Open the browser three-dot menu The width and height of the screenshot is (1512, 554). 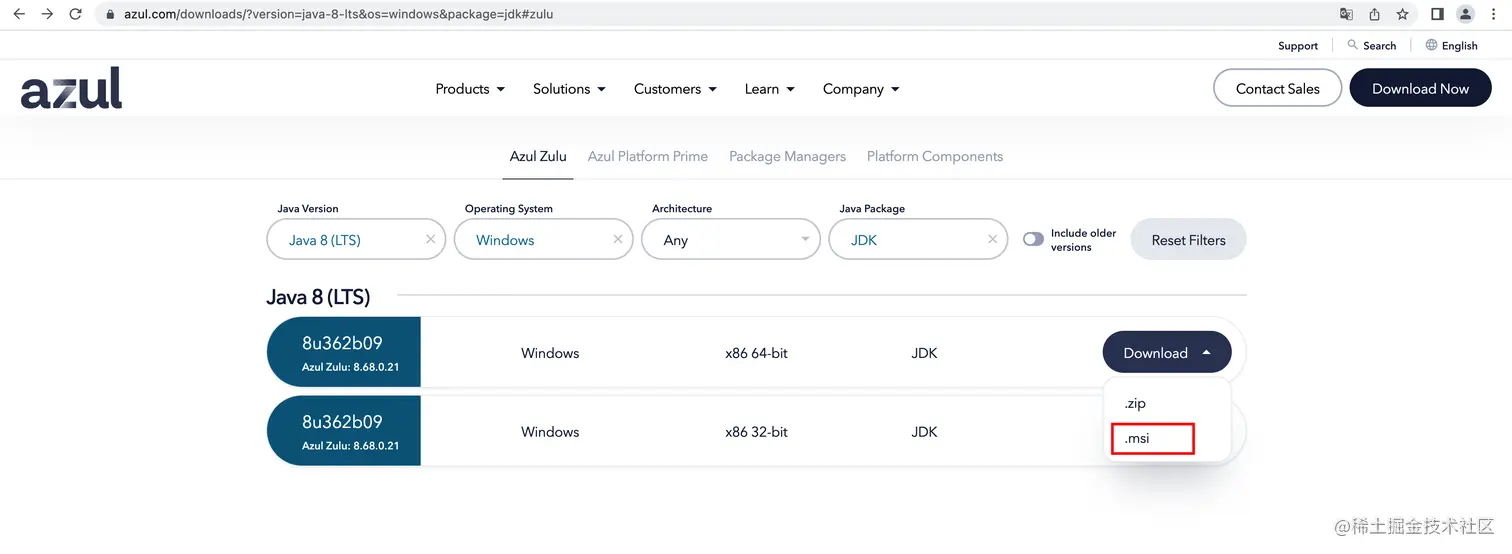[x=1493, y=14]
